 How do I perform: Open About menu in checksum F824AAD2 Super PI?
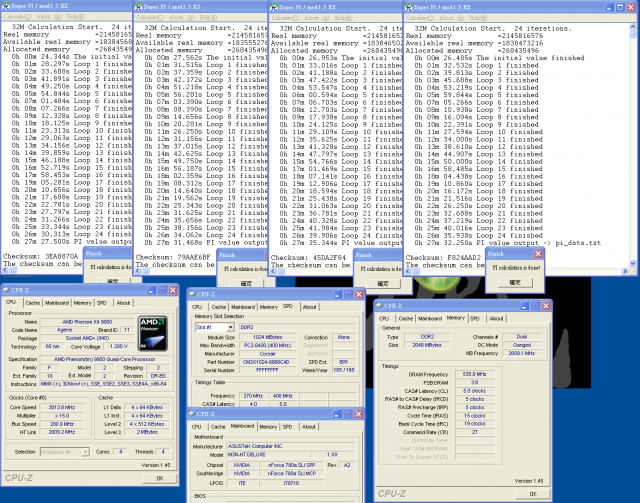pyautogui.click(x=452, y=18)
